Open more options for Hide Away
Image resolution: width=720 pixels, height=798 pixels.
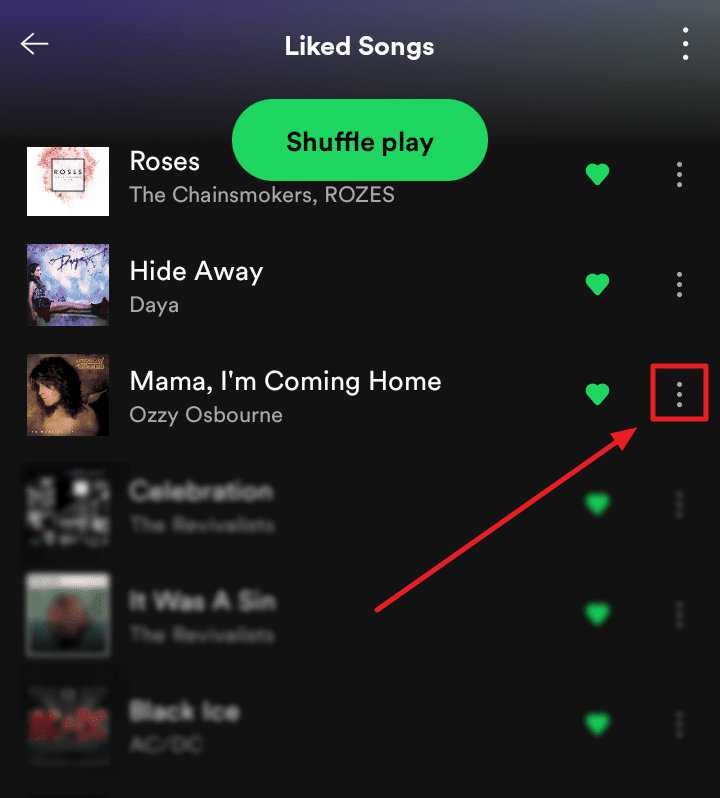point(679,284)
